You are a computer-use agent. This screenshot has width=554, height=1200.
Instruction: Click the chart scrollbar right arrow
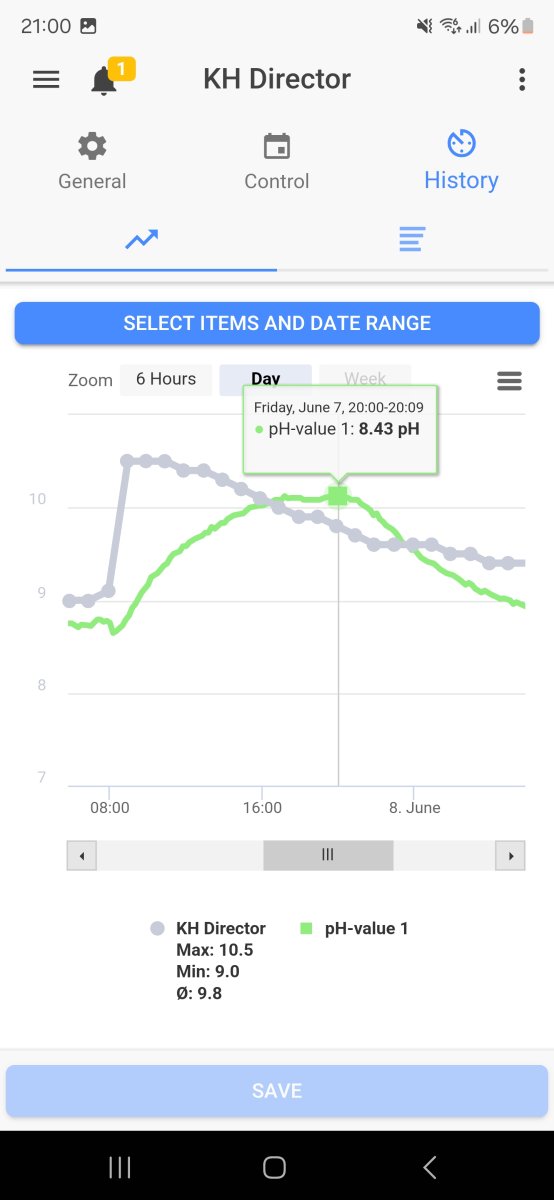[511, 856]
